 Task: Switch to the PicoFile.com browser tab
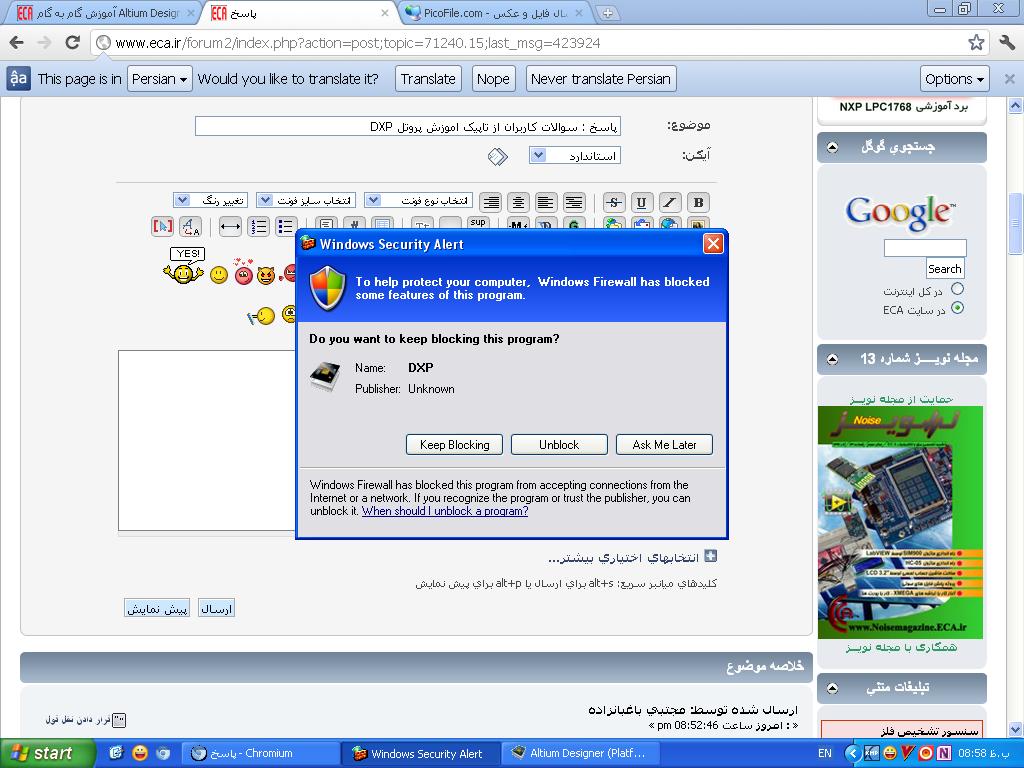click(x=494, y=13)
